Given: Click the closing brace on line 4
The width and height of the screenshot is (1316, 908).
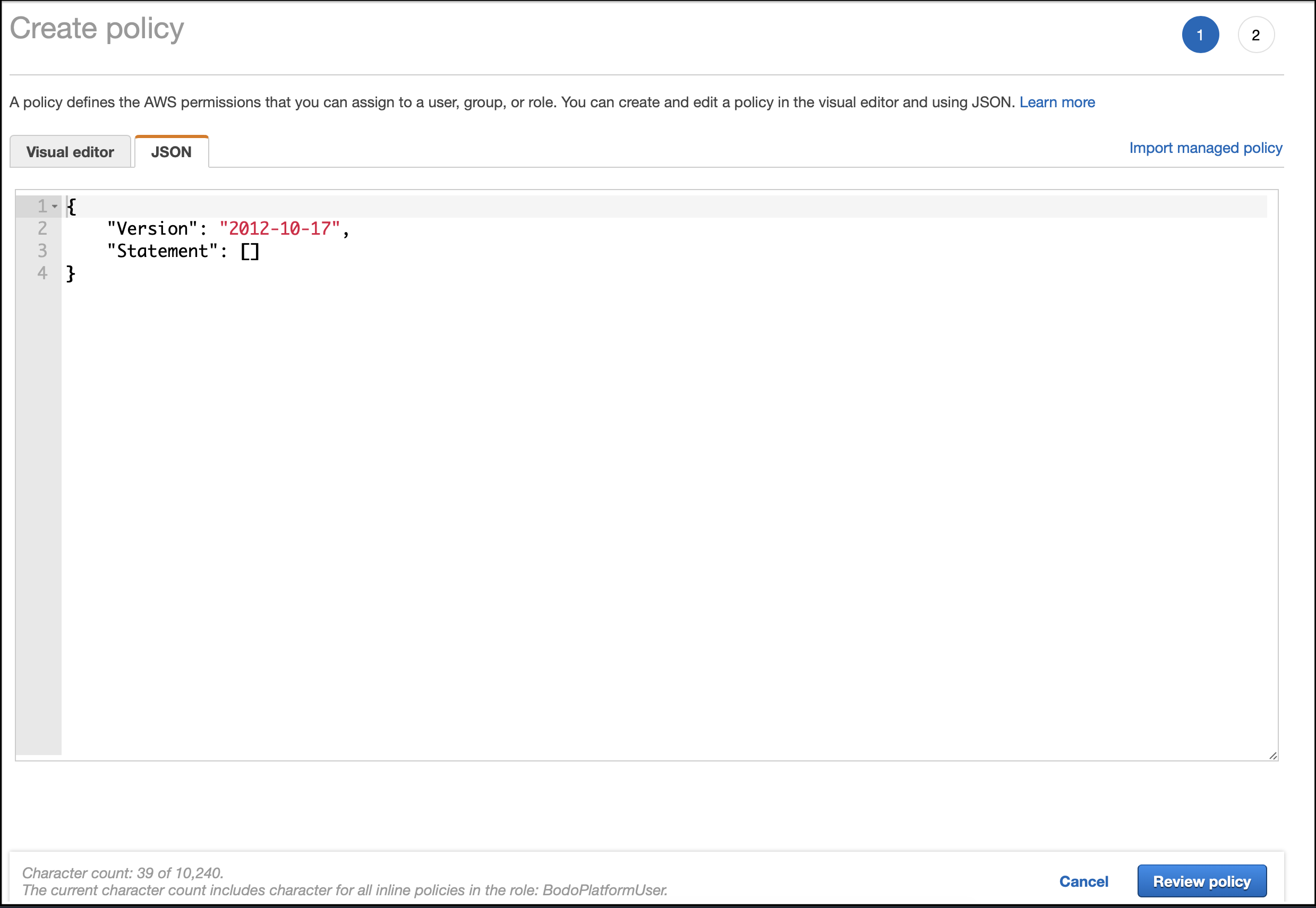Looking at the screenshot, I should pyautogui.click(x=71, y=273).
